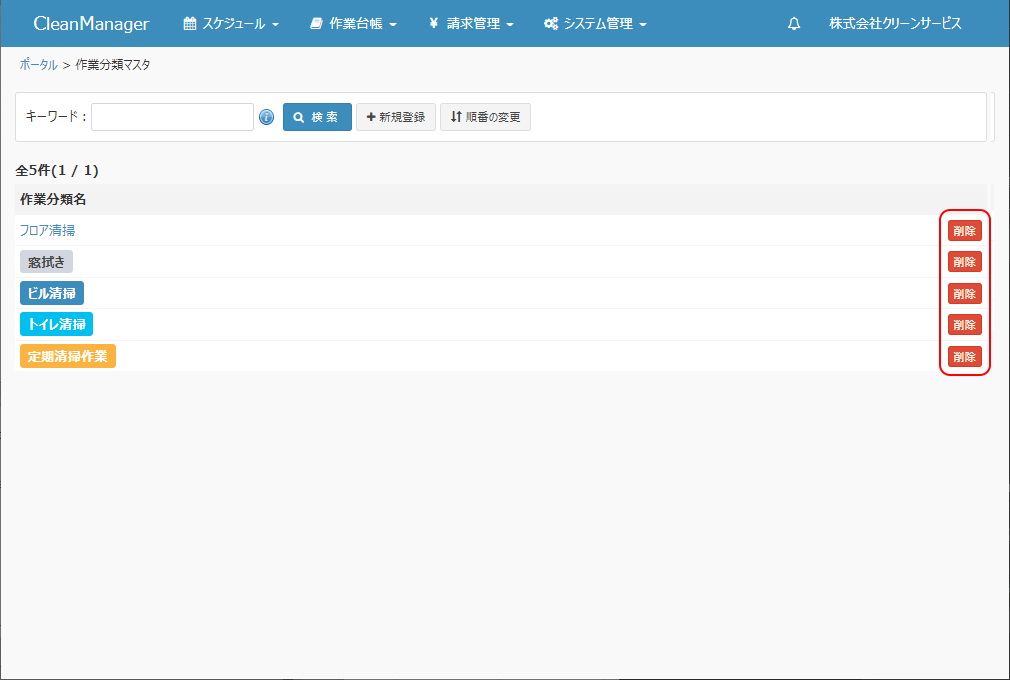The height and width of the screenshot is (680, 1010).
Task: Click the 新規登録 button
Action: click(x=396, y=117)
